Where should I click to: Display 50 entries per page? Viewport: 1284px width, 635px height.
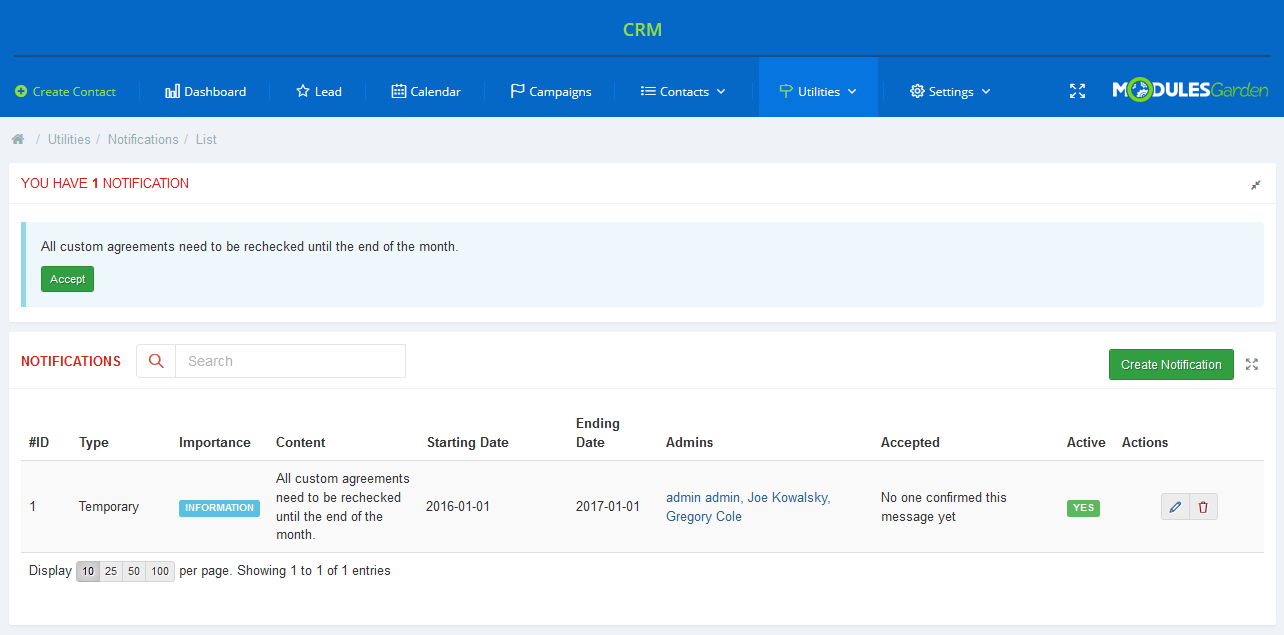tap(134, 572)
